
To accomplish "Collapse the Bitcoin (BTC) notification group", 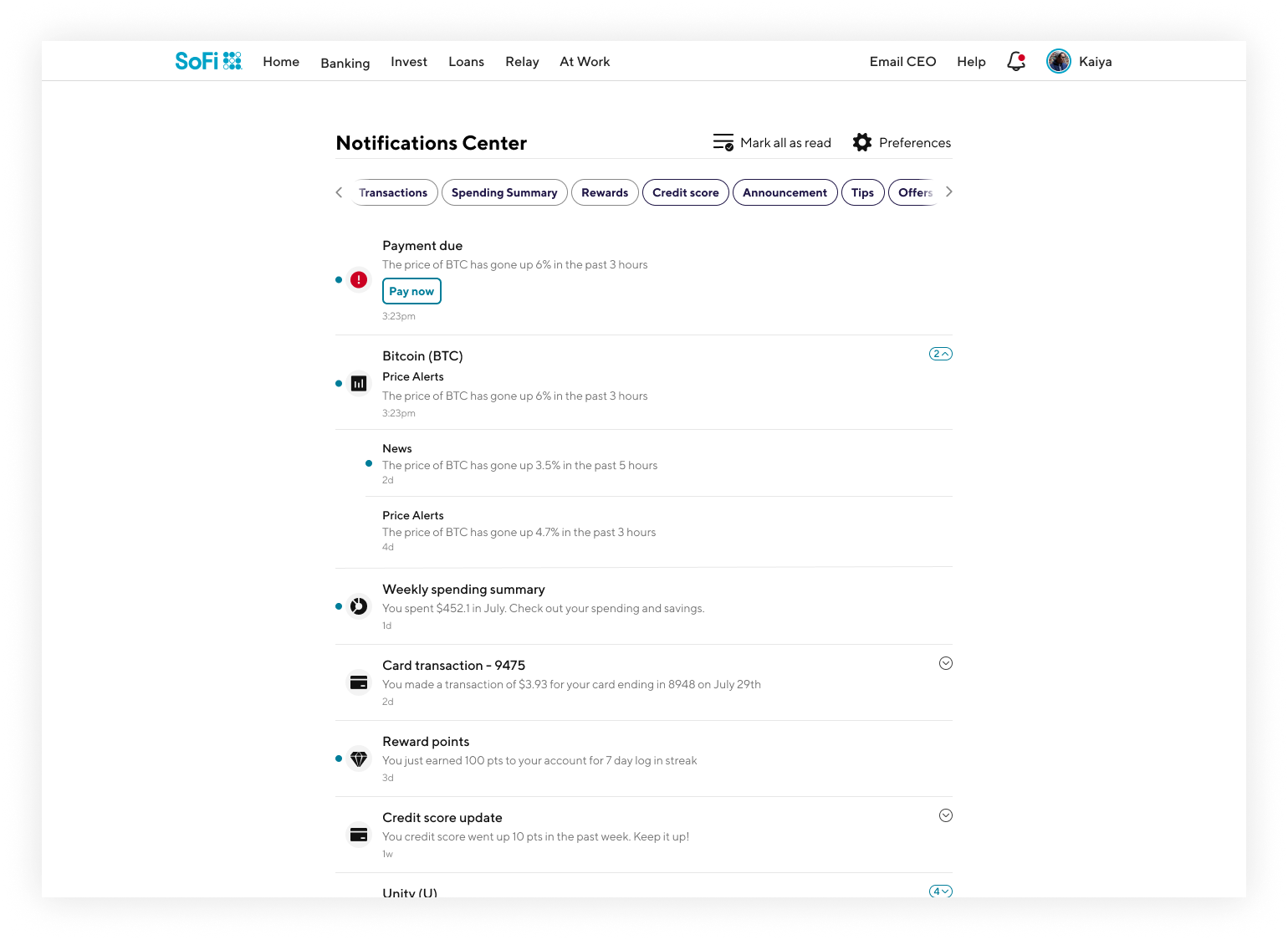I will tap(941, 354).
